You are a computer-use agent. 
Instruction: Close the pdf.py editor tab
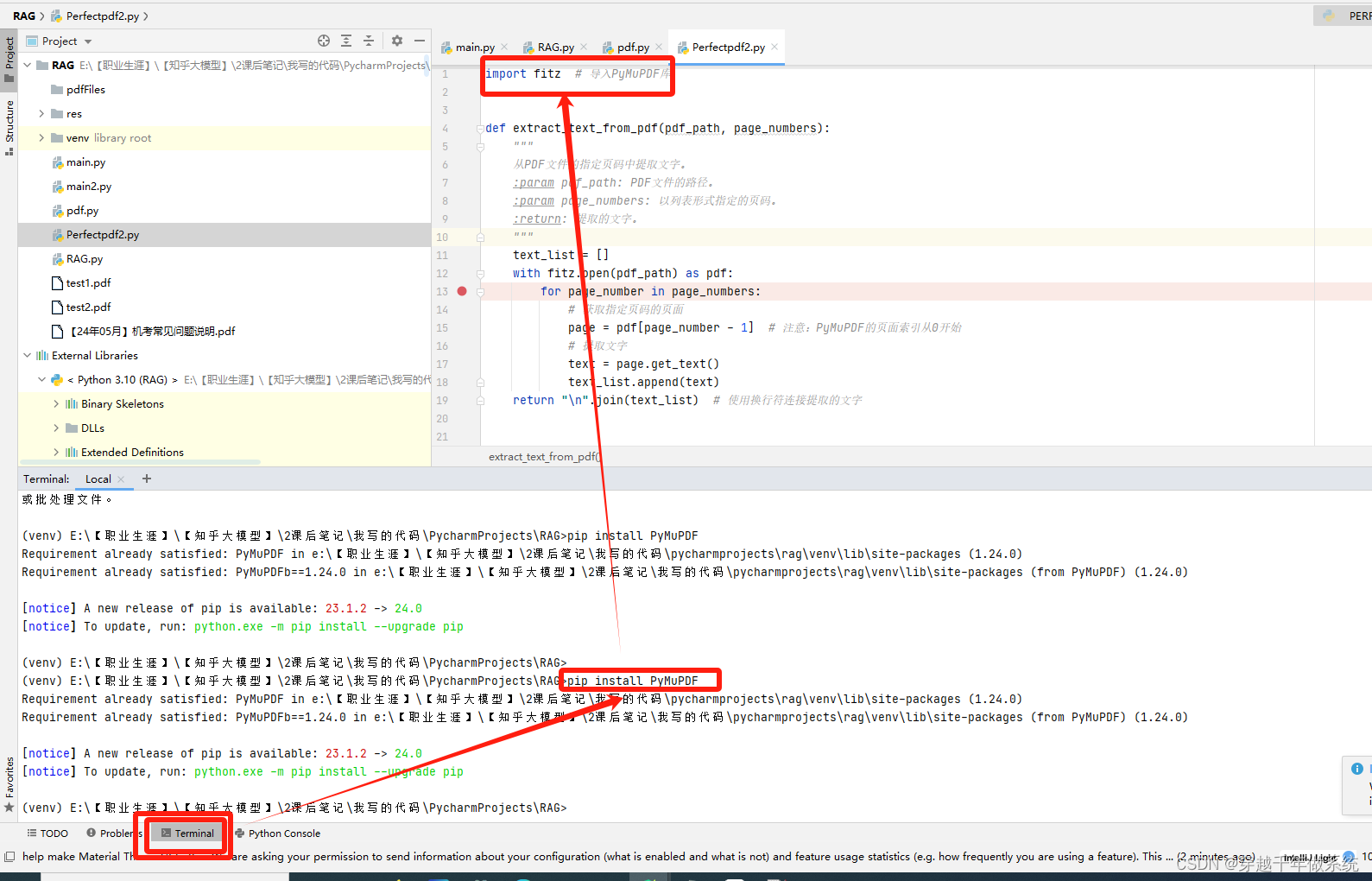click(x=659, y=47)
